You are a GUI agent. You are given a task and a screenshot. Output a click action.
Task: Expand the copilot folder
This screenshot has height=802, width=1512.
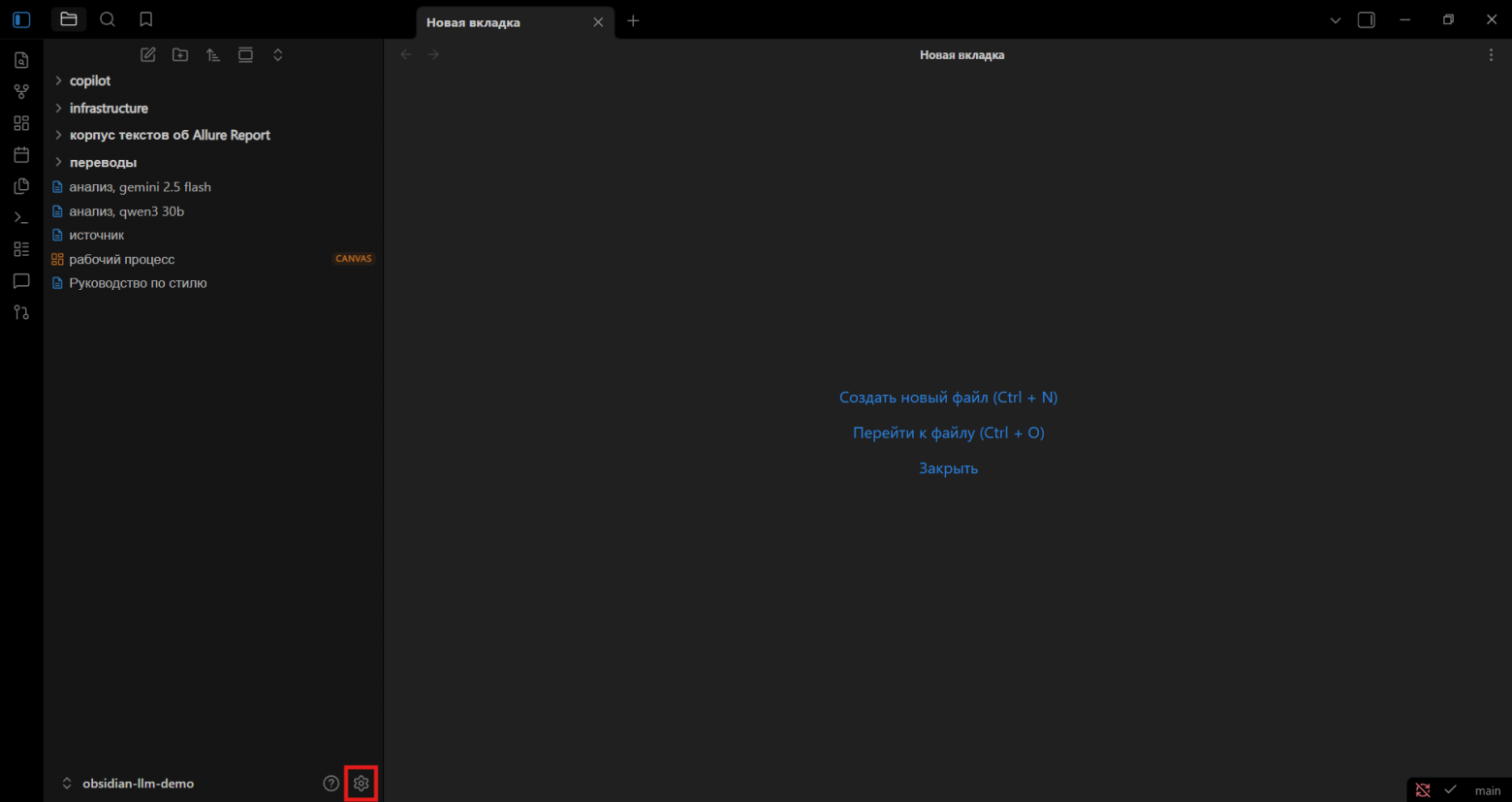pyautogui.click(x=90, y=81)
